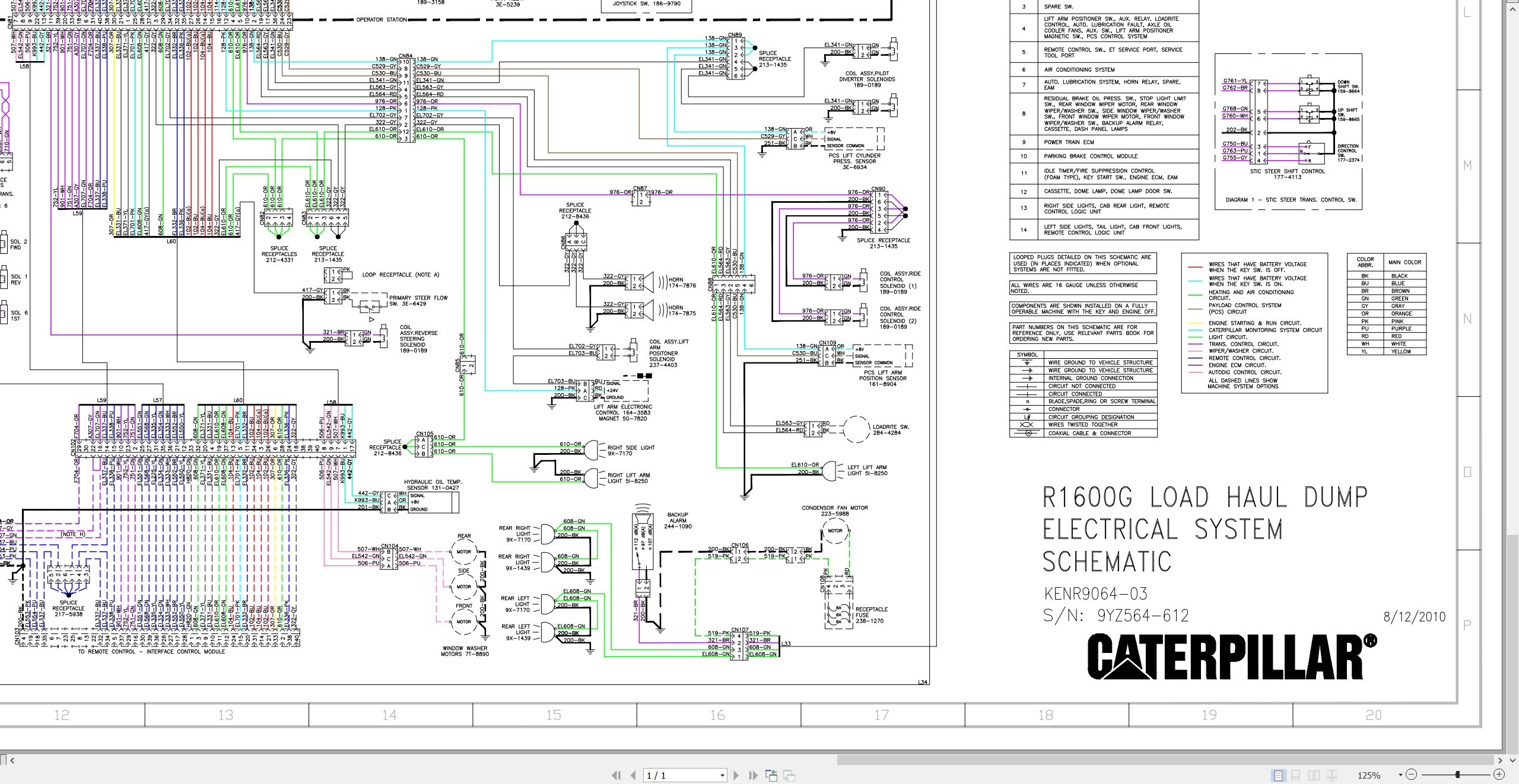1519x784 pixels.
Task: Click the AIR CONDITIONING SYSTEM row
Action: 1104,69
